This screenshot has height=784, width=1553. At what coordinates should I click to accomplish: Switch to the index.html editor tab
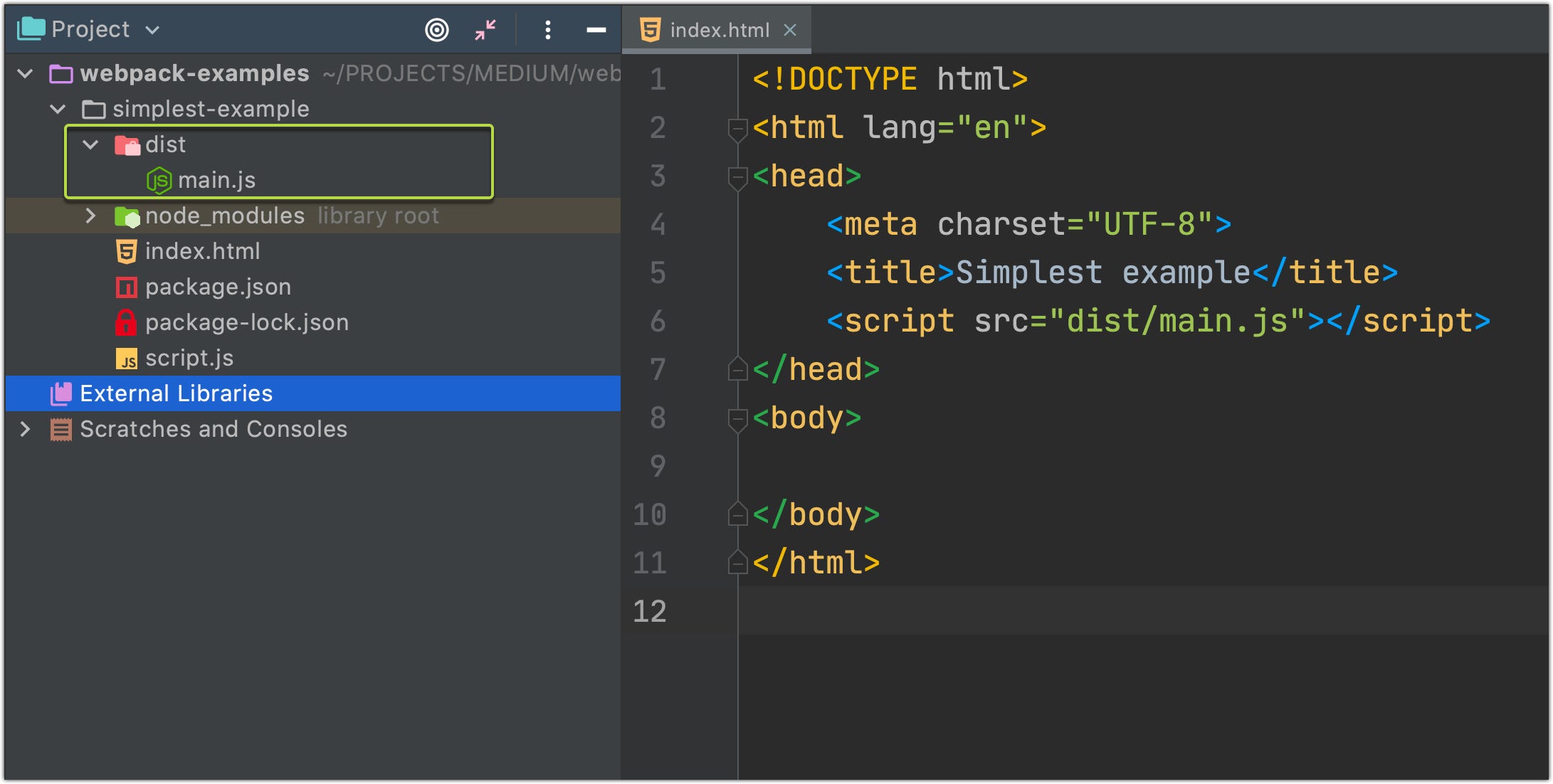click(719, 30)
